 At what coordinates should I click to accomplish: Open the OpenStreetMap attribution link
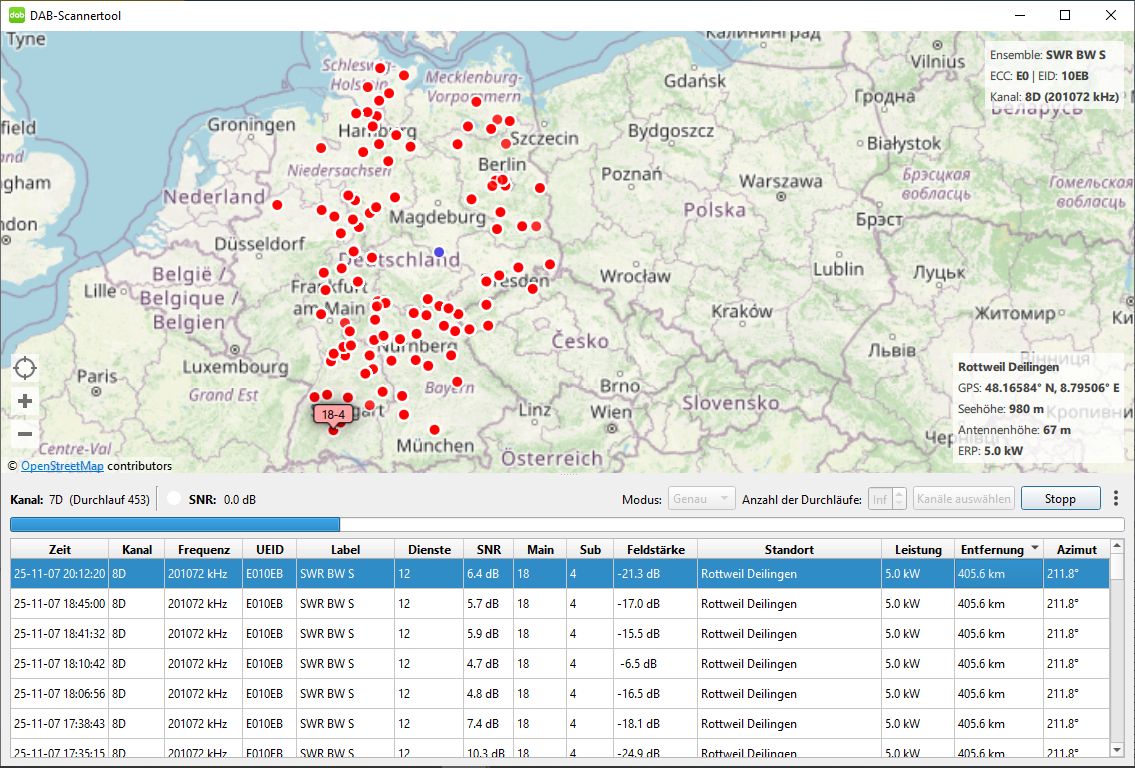point(62,465)
